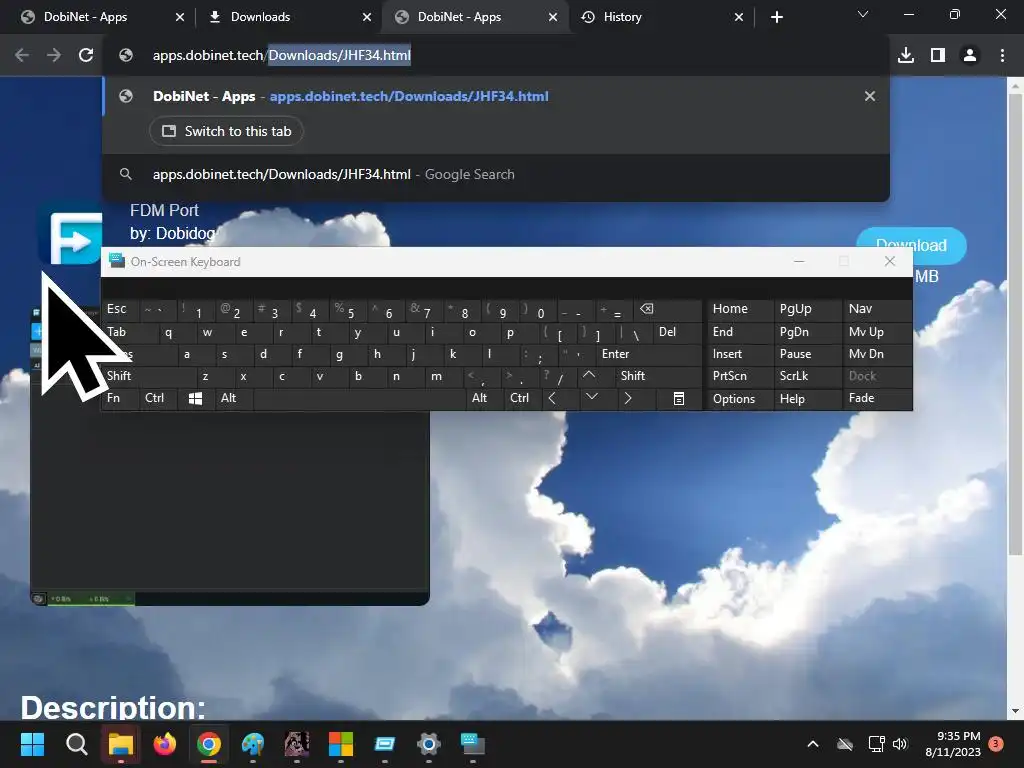The image size is (1024, 768).
Task: Tap the left Shift key
Action: click(x=148, y=376)
